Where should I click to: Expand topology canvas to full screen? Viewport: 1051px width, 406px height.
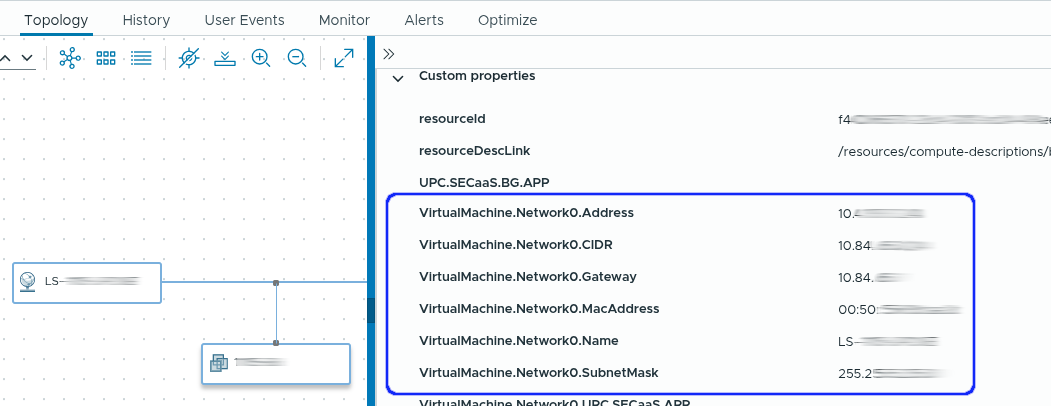point(344,58)
